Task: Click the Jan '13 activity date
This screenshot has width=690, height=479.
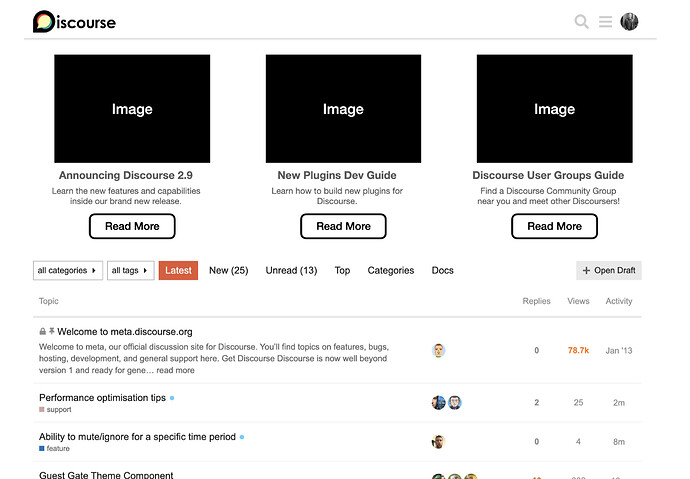Action: [619, 351]
